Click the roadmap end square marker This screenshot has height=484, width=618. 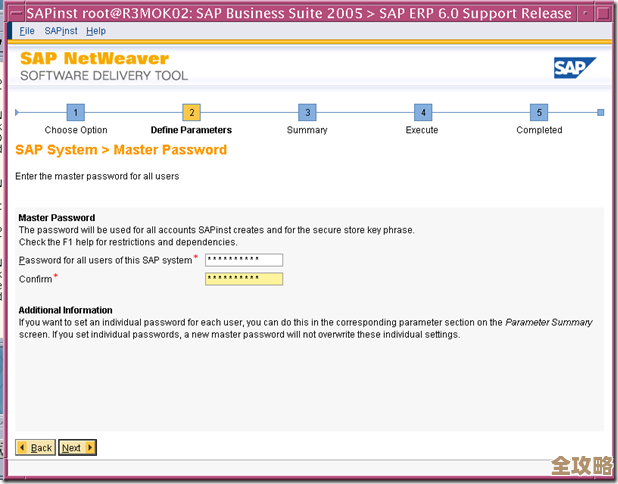[600, 112]
